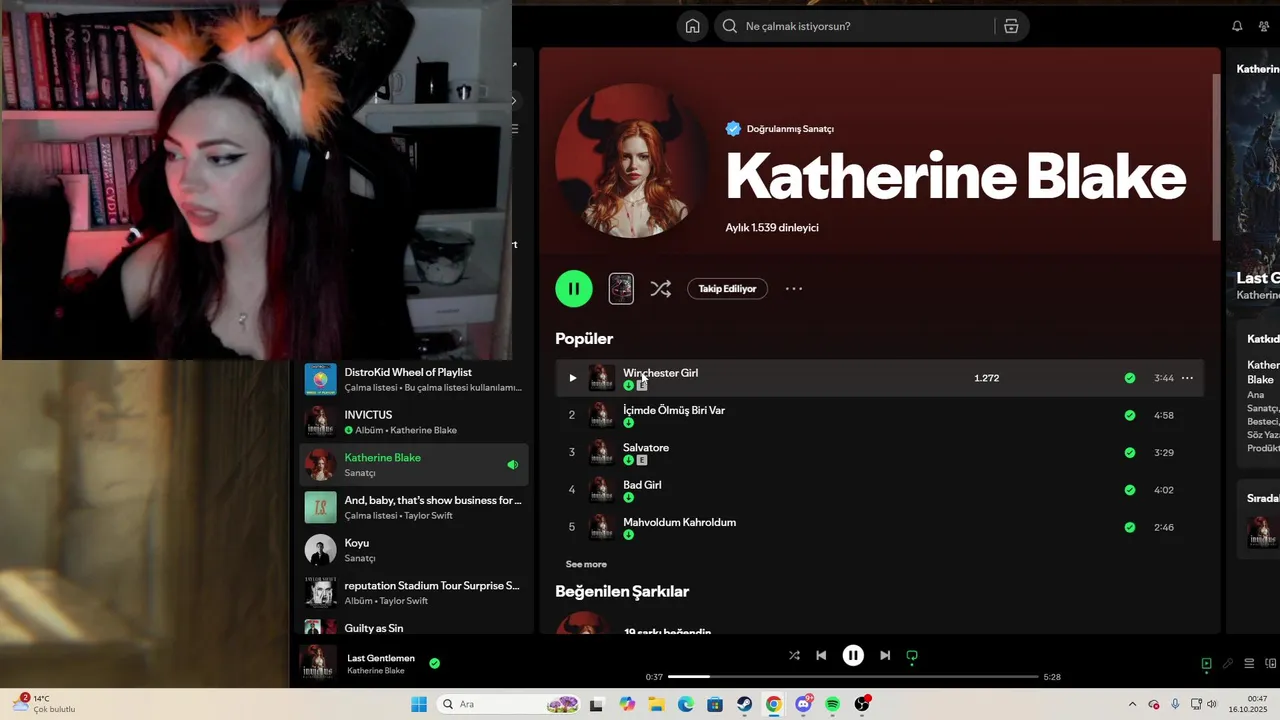Click the Browse icon inside the search bar
The image size is (1280, 720).
point(1011,26)
